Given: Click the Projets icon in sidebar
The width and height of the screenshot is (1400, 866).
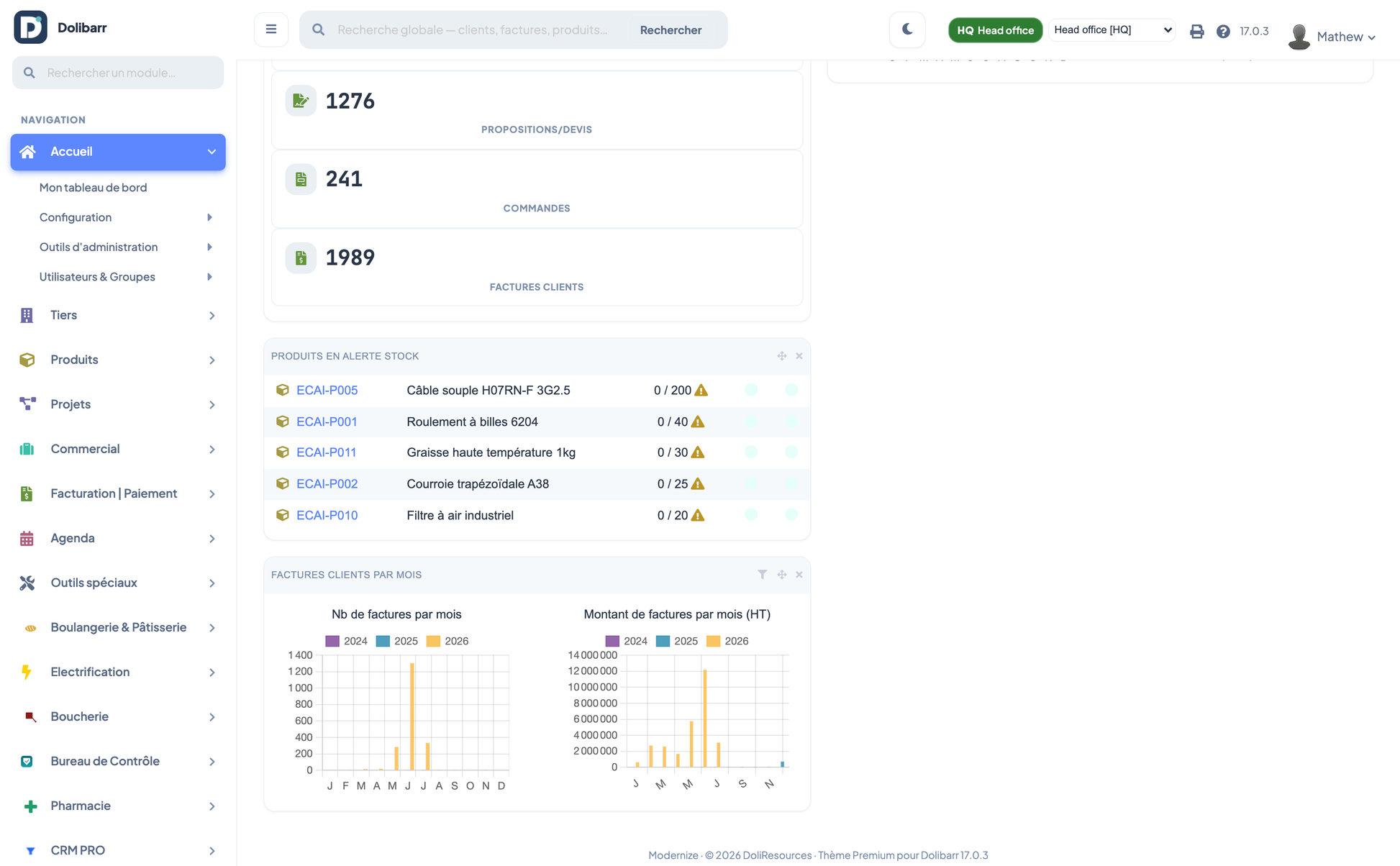Looking at the screenshot, I should [27, 404].
